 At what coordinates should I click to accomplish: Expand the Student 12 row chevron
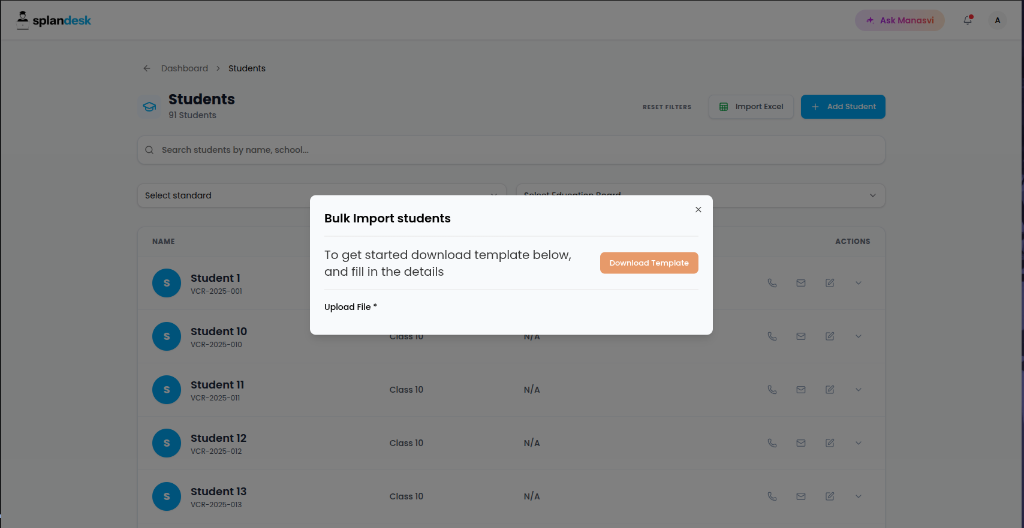[x=859, y=443]
